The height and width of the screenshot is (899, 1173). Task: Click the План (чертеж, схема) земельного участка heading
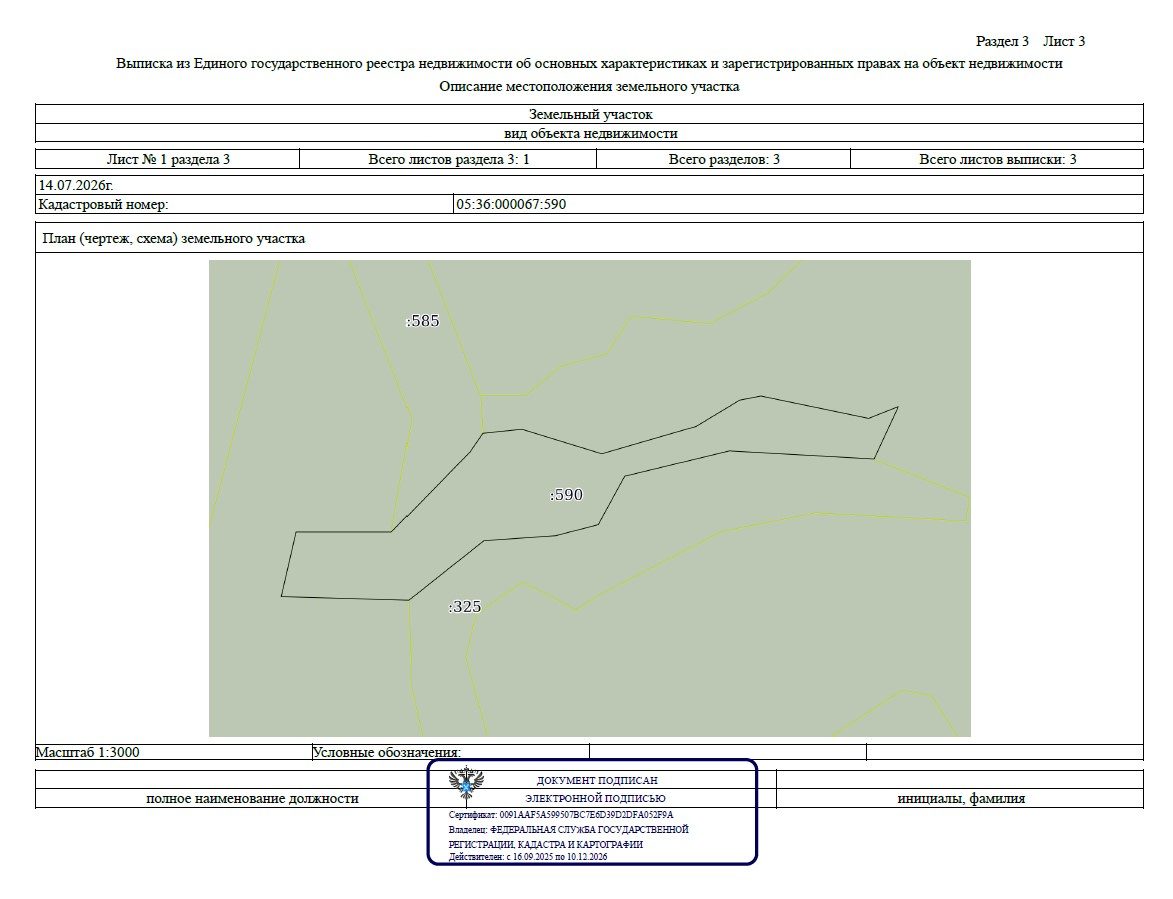(174, 239)
